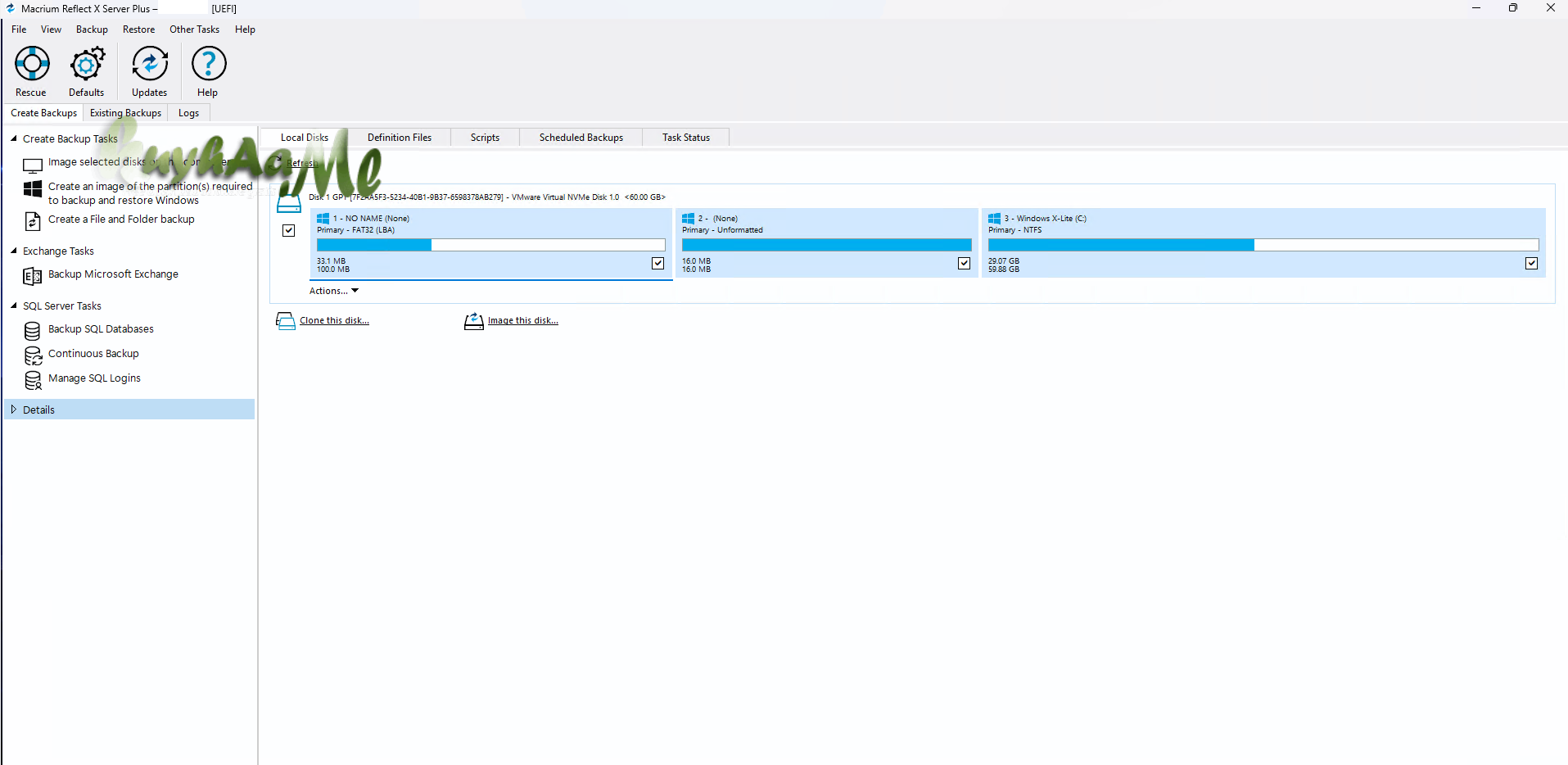Switch to the Scripts tab
The image size is (1568, 765).
click(485, 138)
